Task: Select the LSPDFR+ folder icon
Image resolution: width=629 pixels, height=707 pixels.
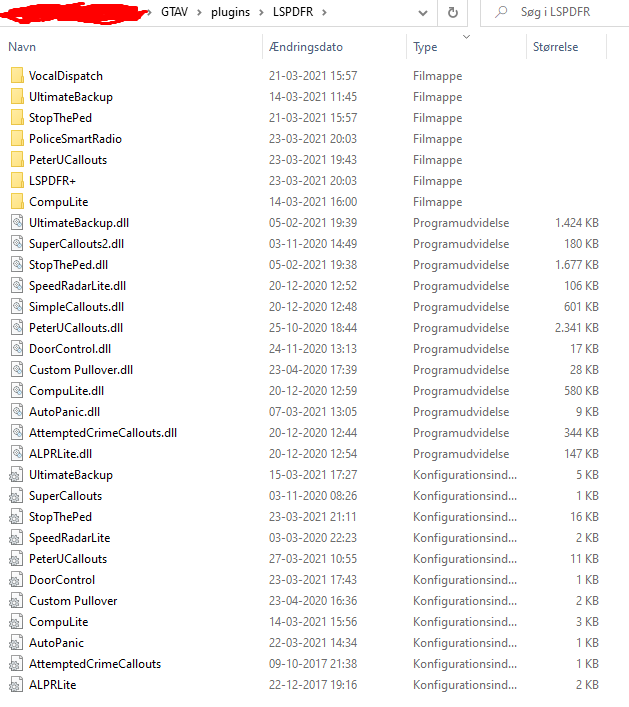Action: (17, 180)
